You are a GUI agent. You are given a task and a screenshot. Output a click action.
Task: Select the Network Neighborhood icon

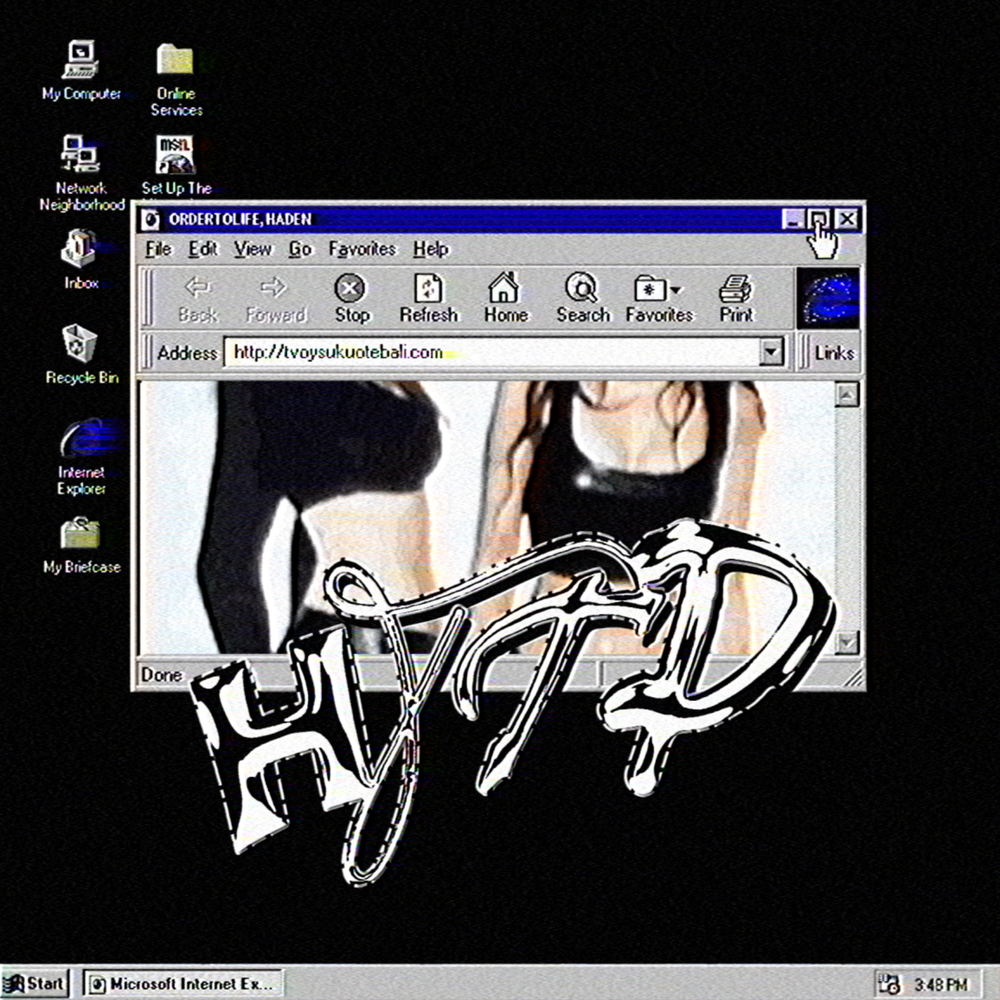point(80,154)
